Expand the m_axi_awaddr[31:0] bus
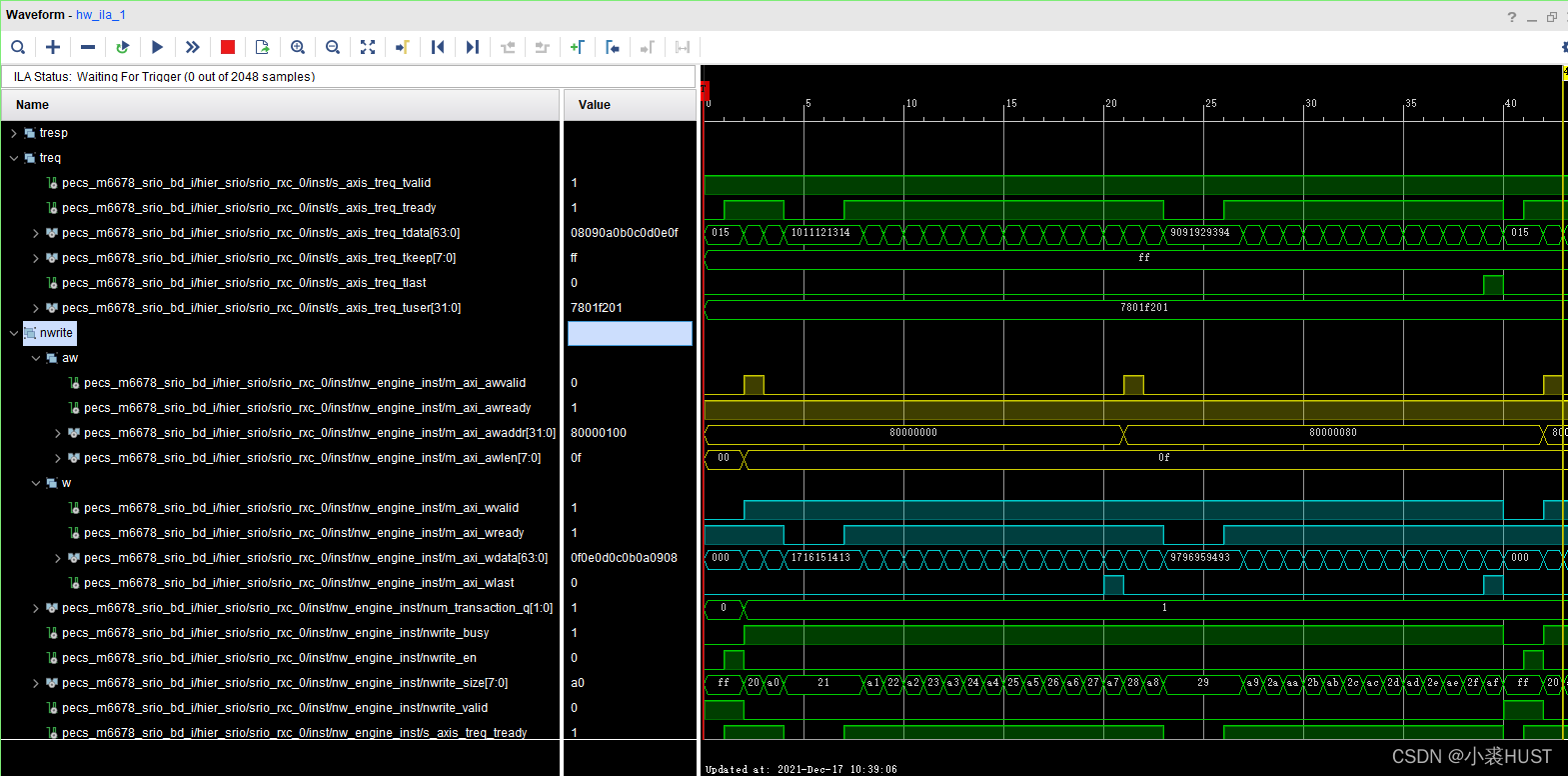1568x776 pixels. click(58, 433)
